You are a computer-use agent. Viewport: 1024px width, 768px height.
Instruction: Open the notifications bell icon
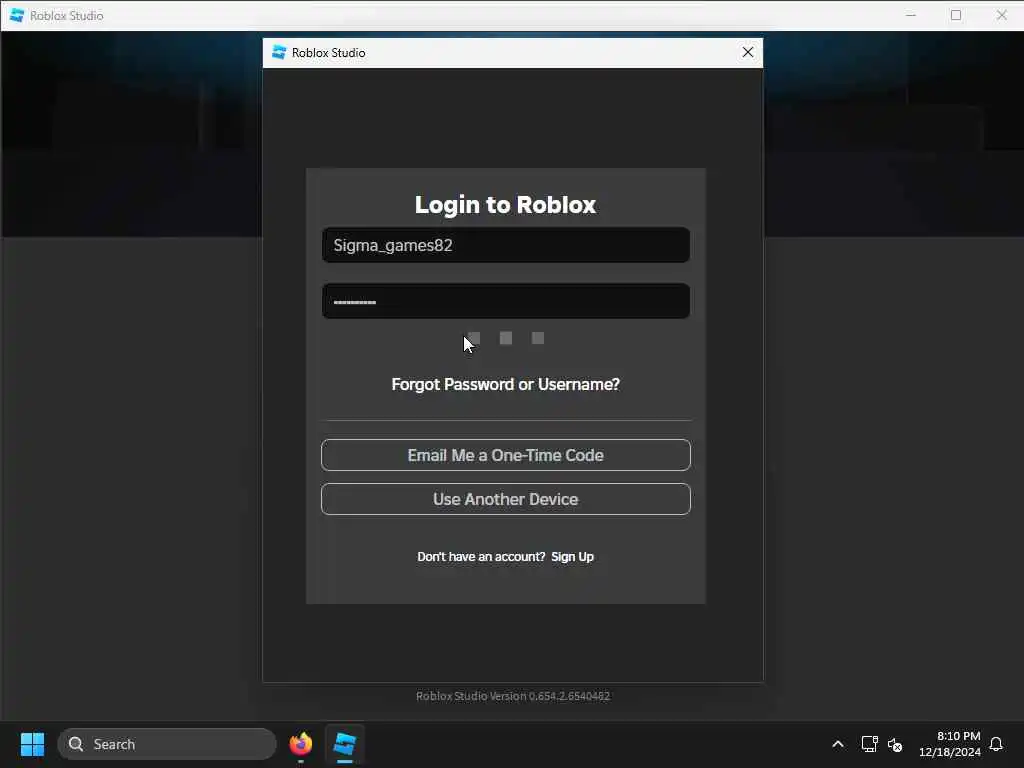click(996, 744)
